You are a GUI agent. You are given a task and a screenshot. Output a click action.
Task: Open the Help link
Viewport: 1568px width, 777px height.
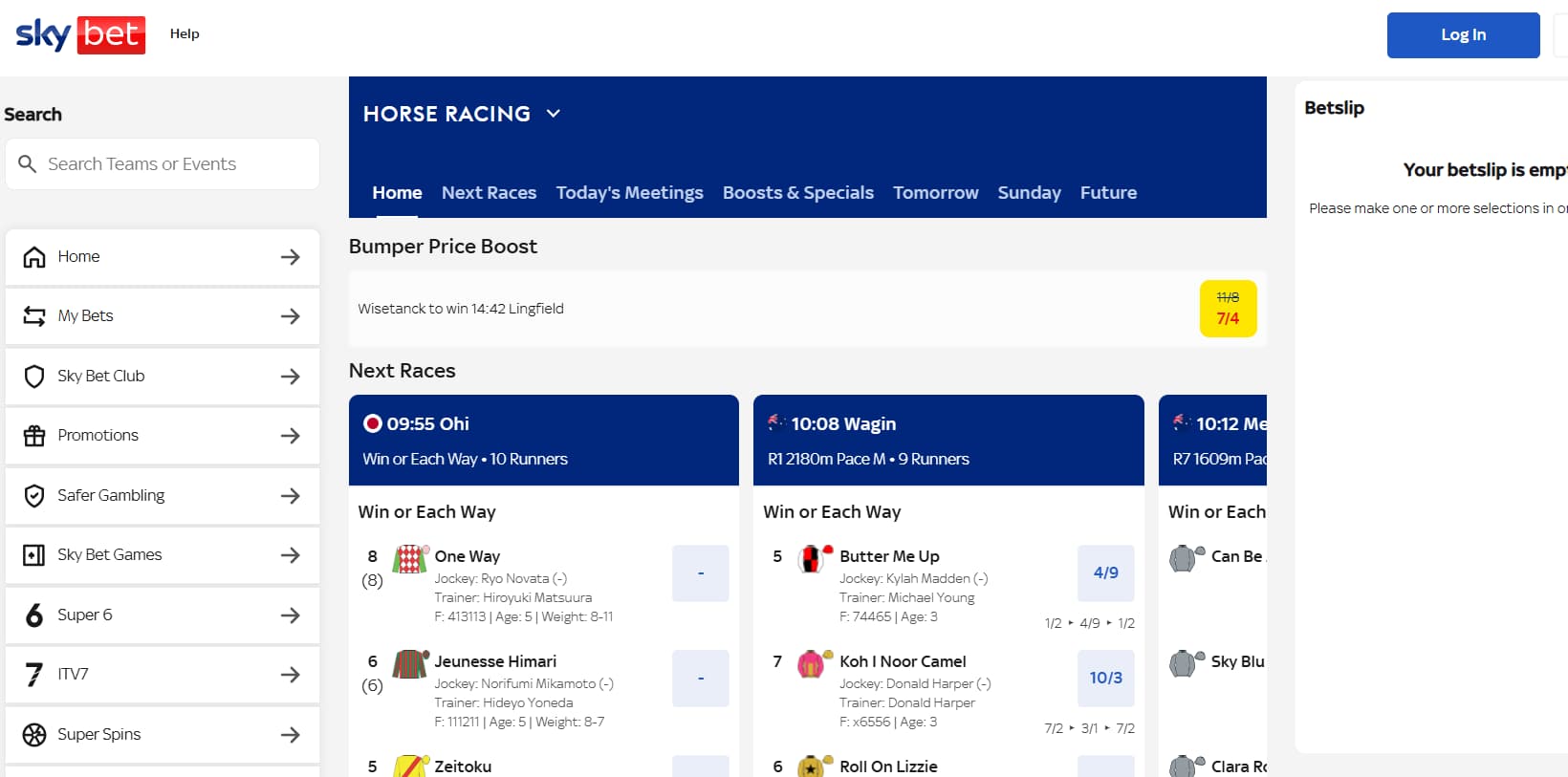(x=185, y=33)
